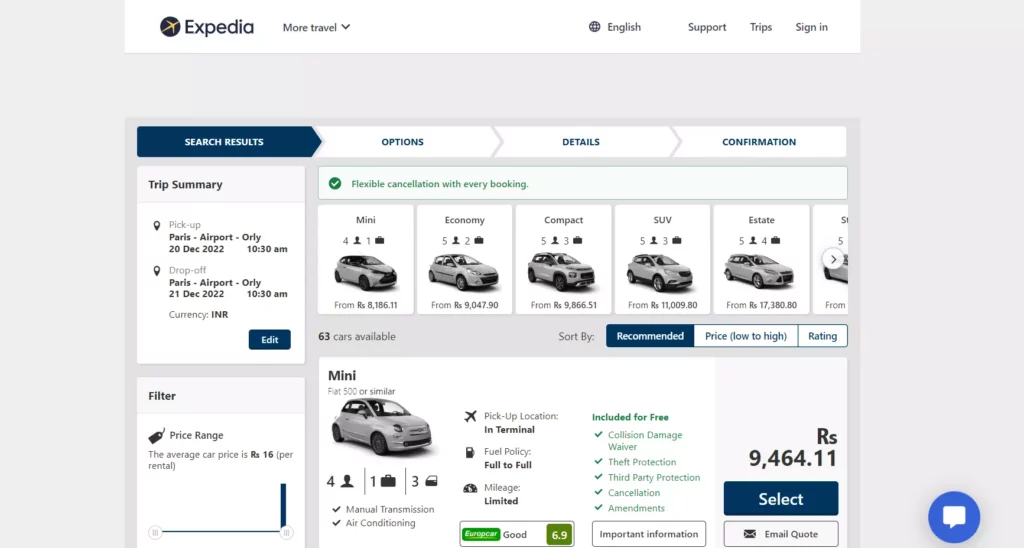Click the doors icon on Fiat 500
This screenshot has height=548, width=1024.
coord(431,481)
